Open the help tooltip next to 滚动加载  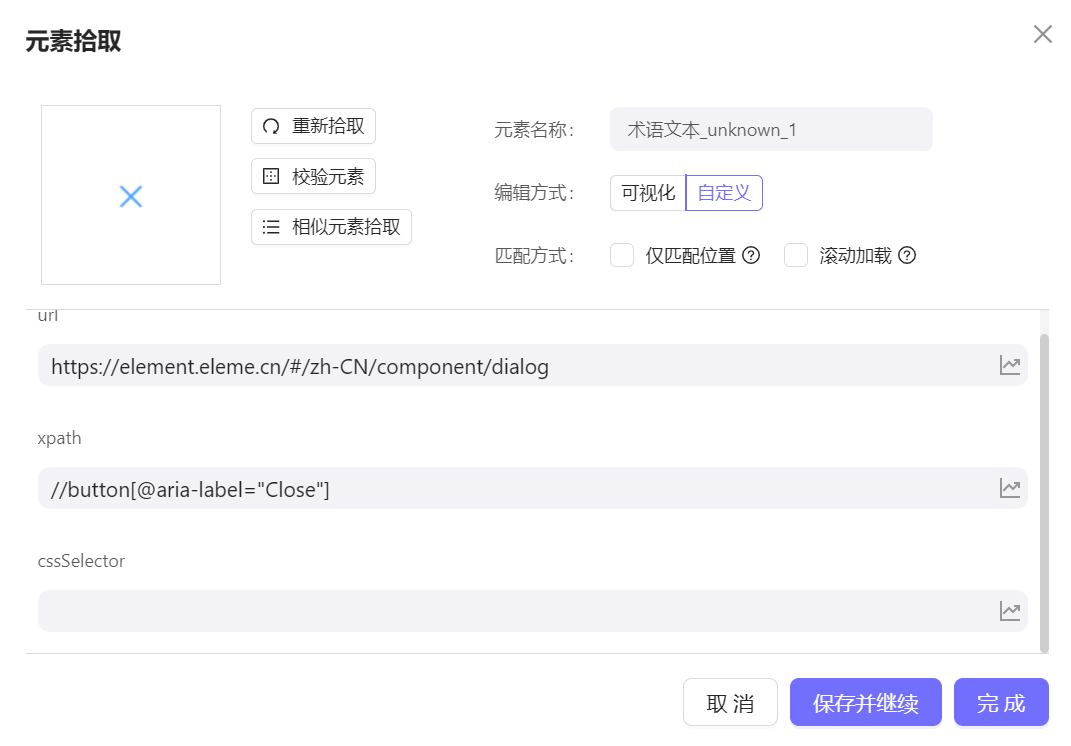point(906,255)
